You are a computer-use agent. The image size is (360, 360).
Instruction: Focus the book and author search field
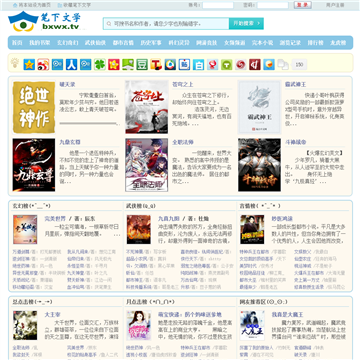tap(166, 24)
